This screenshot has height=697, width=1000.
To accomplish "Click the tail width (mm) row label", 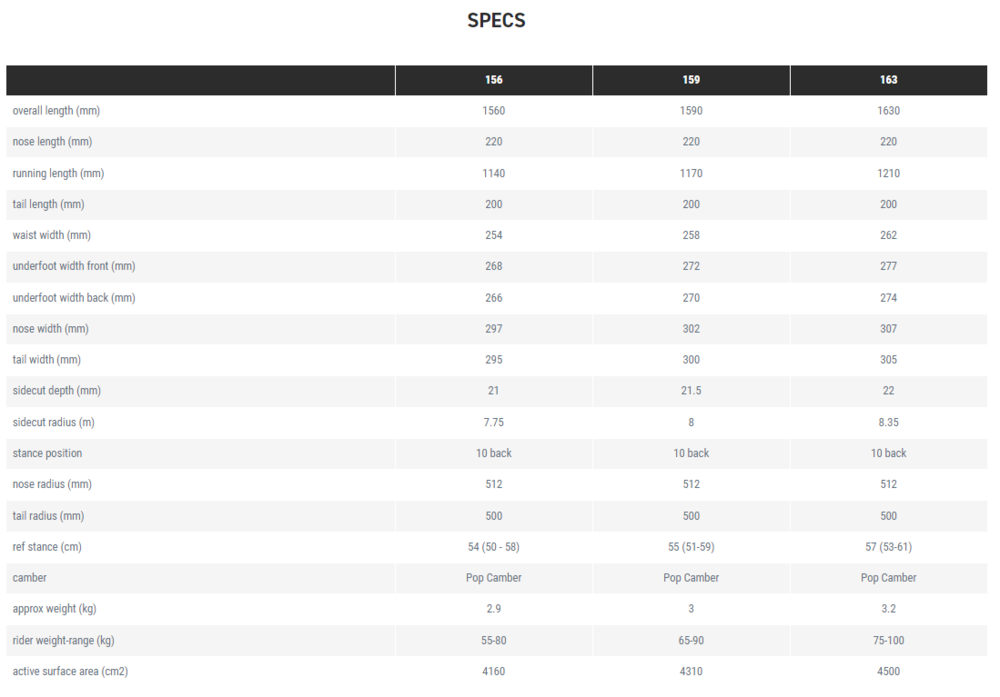I will point(47,360).
